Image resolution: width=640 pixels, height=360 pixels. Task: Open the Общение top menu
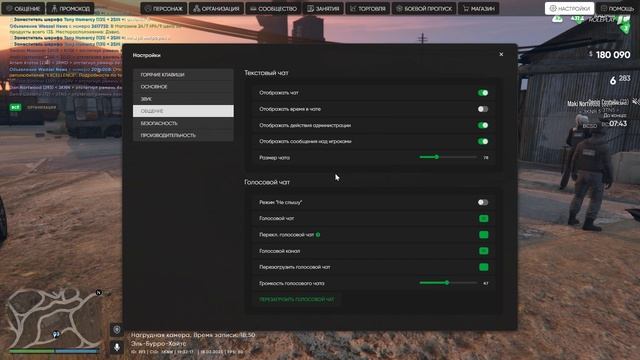(23, 8)
